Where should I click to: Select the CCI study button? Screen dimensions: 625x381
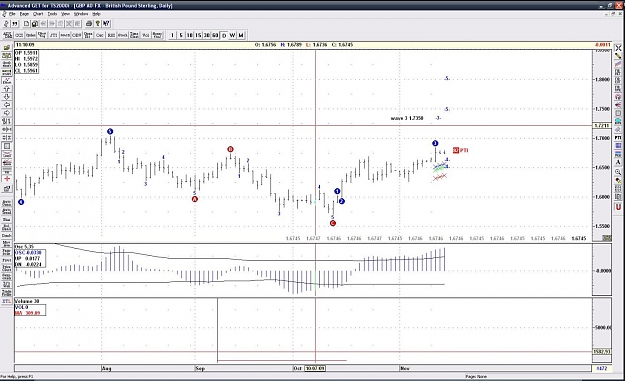pyautogui.click(x=19, y=35)
